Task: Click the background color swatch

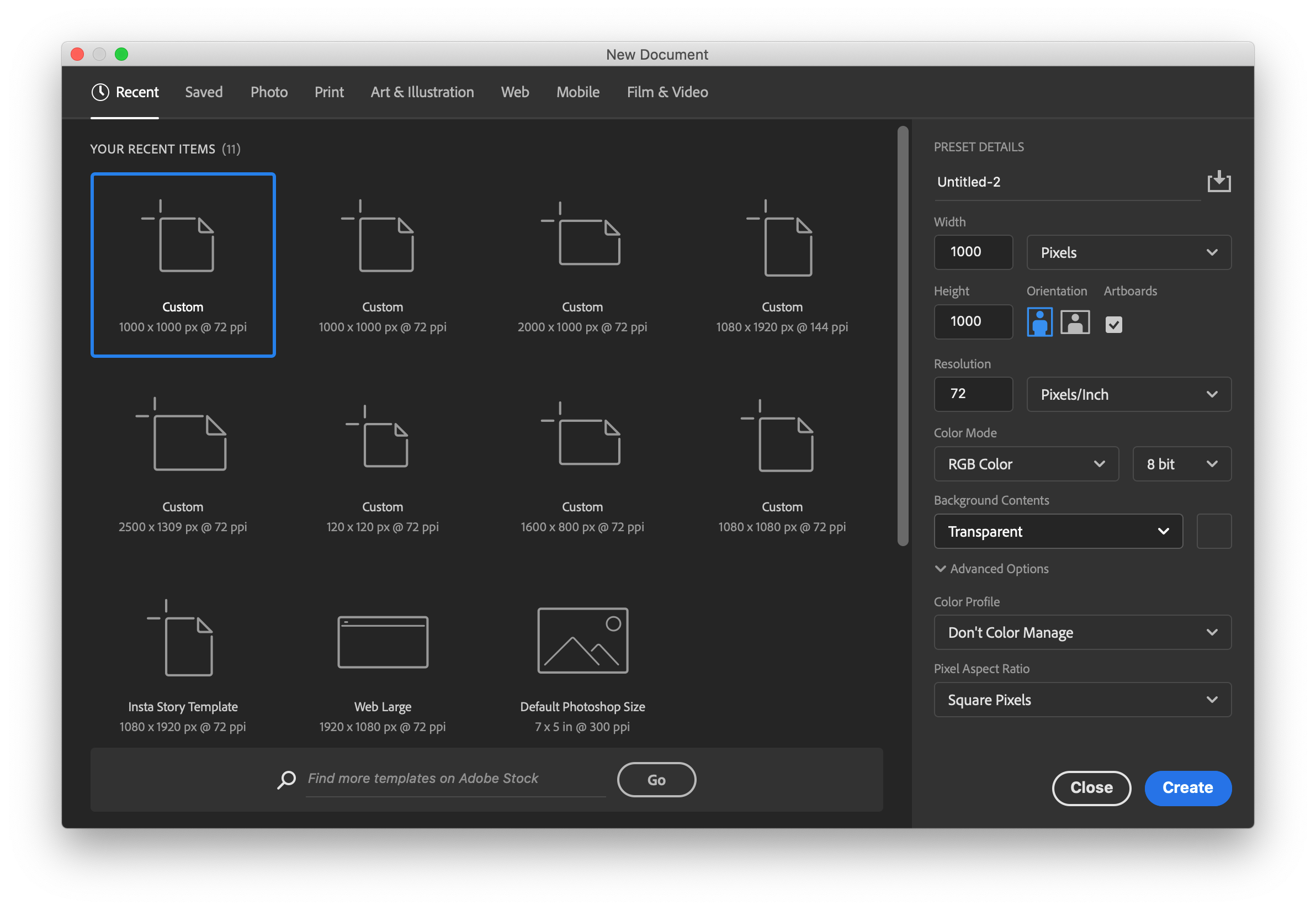Action: click(1214, 531)
